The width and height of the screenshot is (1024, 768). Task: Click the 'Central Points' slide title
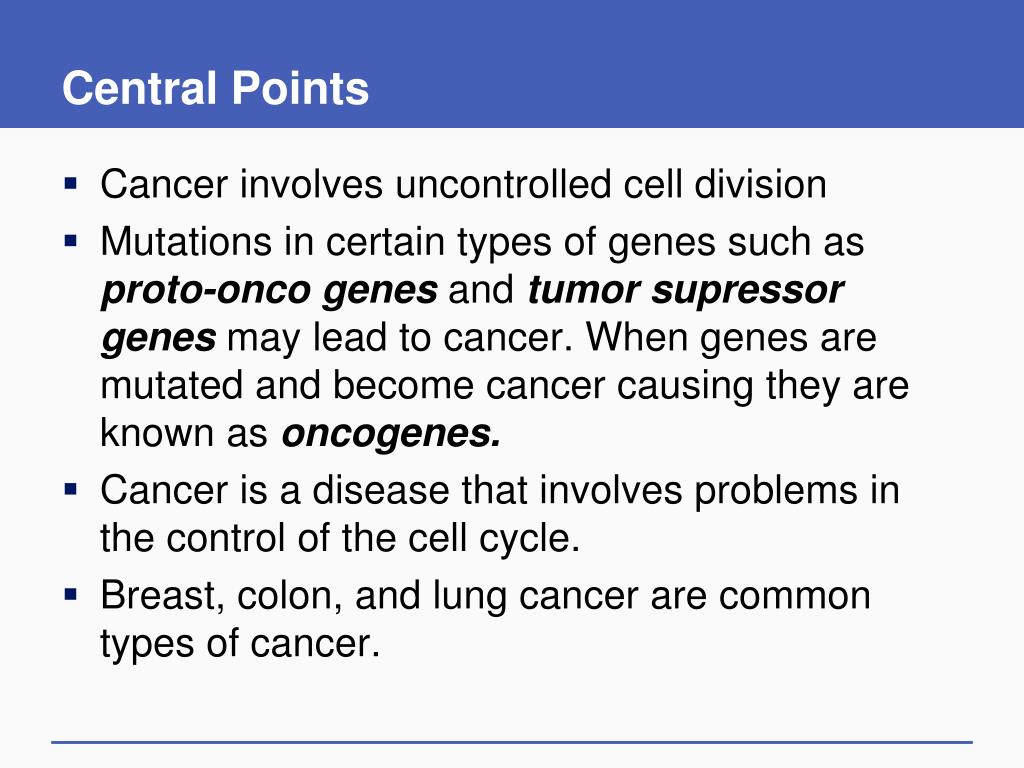point(216,88)
